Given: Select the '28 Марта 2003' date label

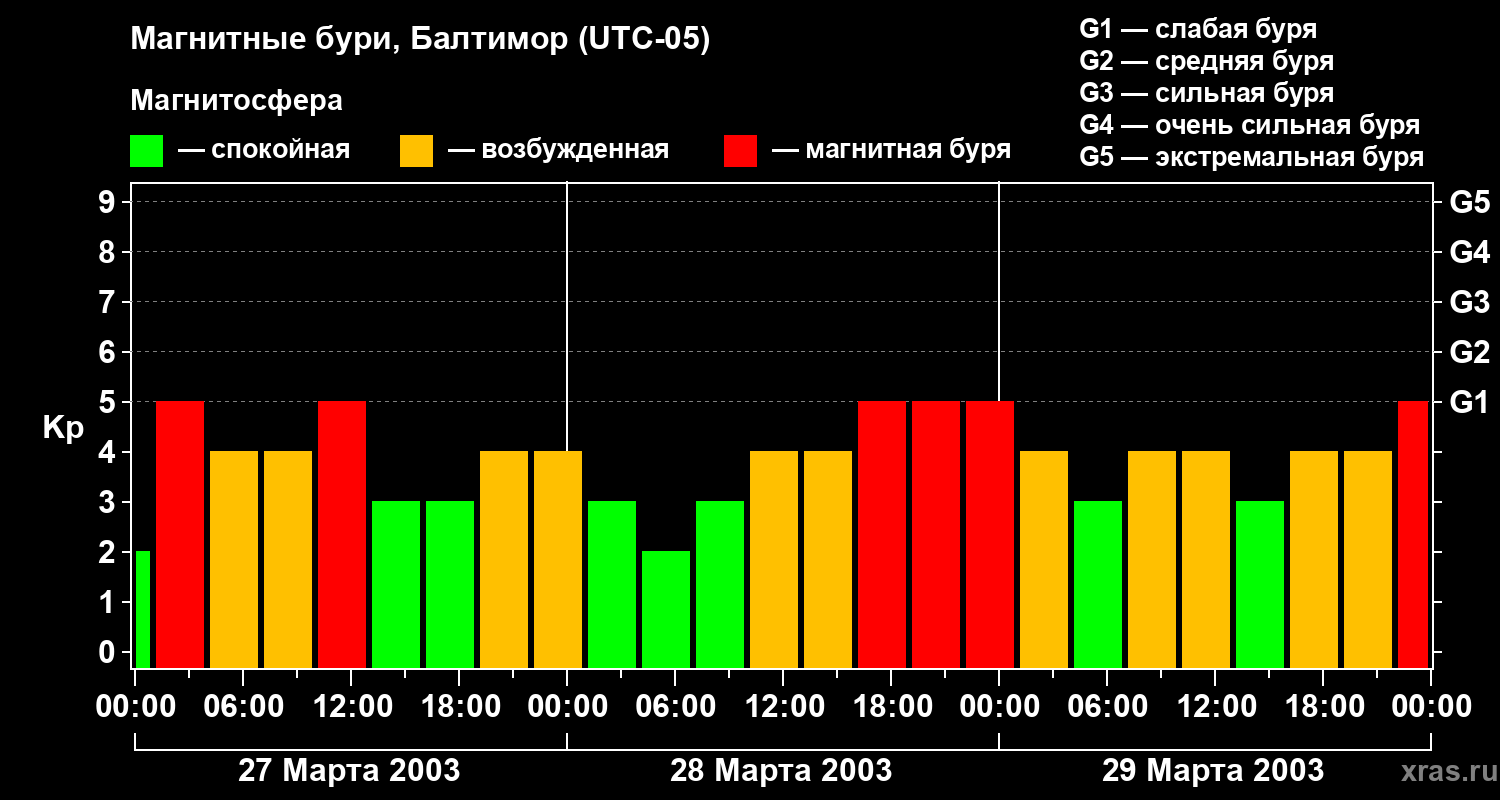Looking at the screenshot, I should pyautogui.click(x=781, y=771).
